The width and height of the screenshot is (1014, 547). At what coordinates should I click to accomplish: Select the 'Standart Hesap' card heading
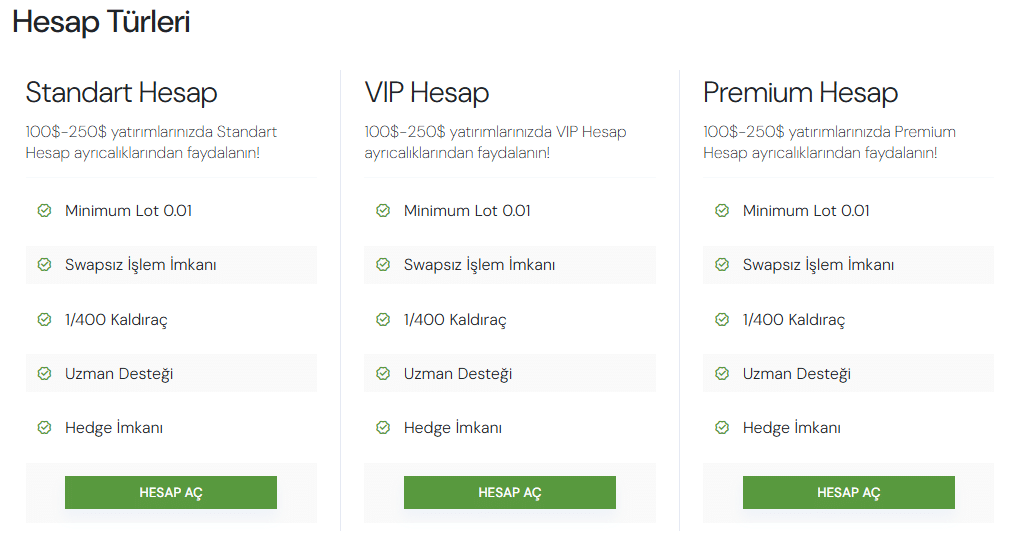click(x=121, y=93)
